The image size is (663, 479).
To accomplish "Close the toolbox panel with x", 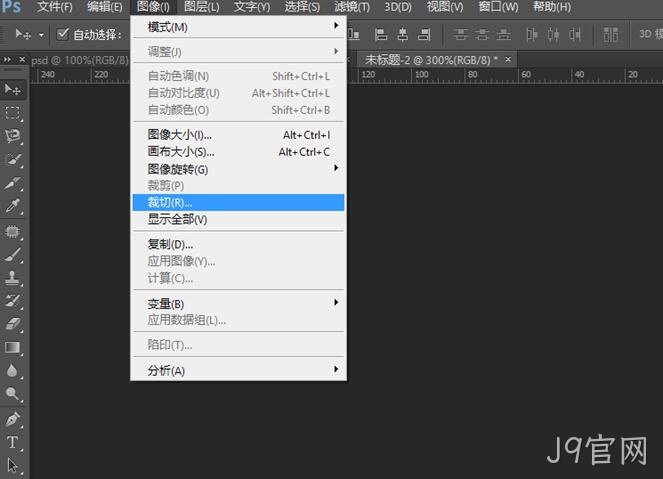I will (22, 59).
